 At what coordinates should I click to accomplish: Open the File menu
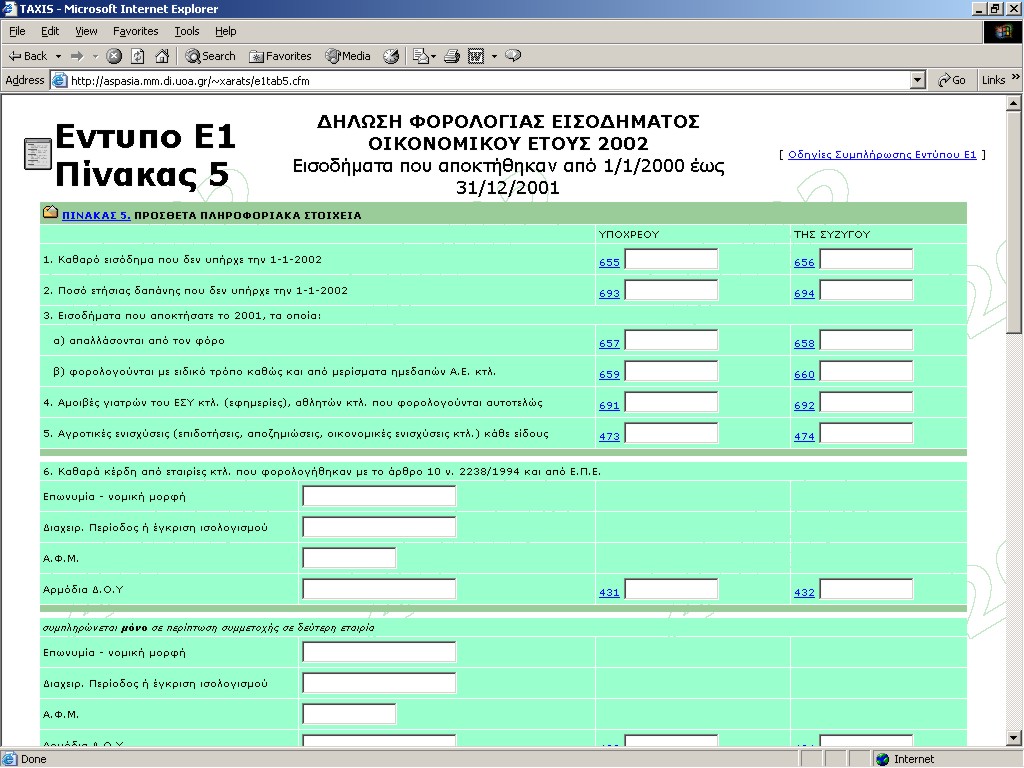17,31
